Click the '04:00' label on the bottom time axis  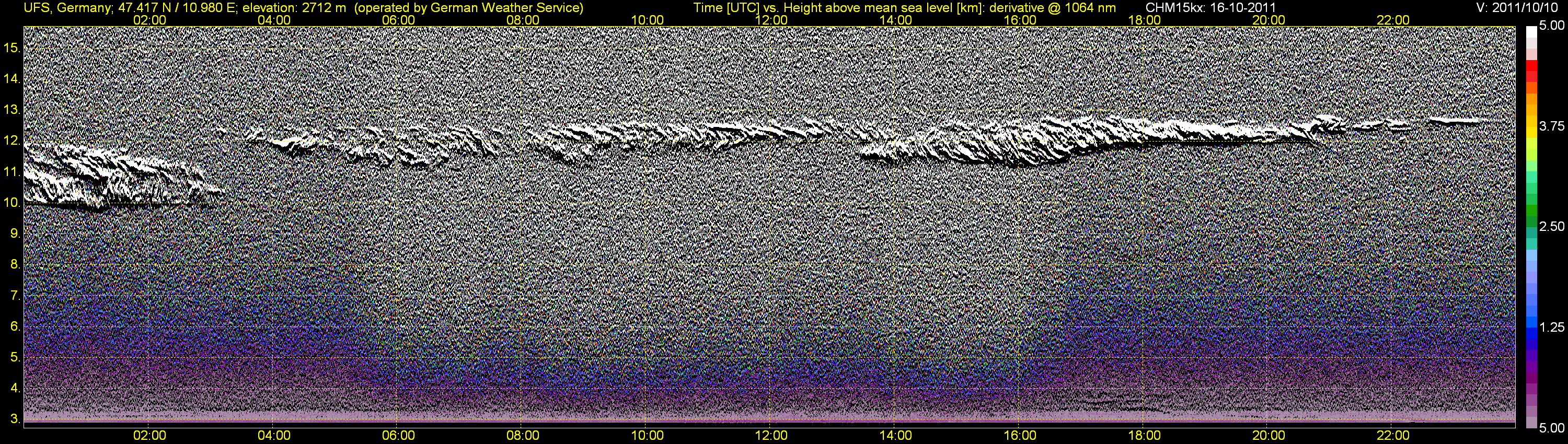point(274,436)
